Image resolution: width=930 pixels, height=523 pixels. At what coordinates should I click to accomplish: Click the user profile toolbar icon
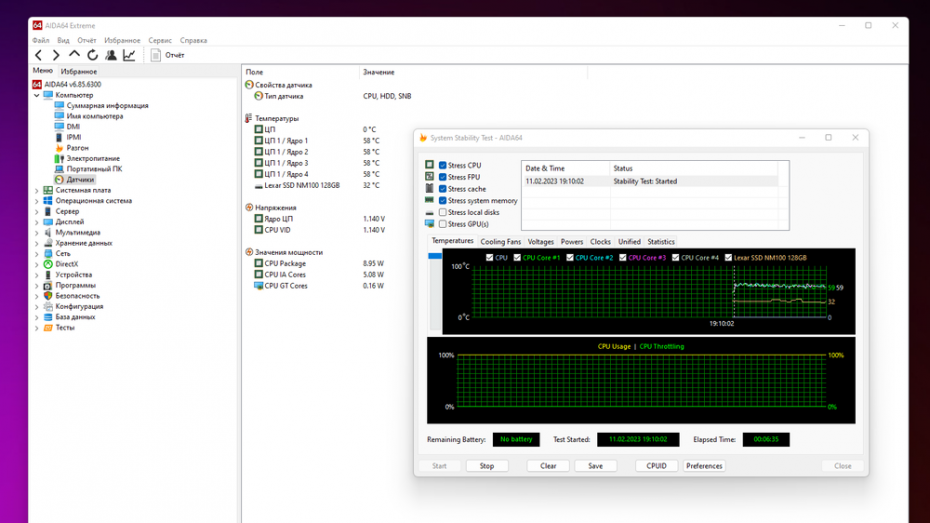[x=111, y=56]
